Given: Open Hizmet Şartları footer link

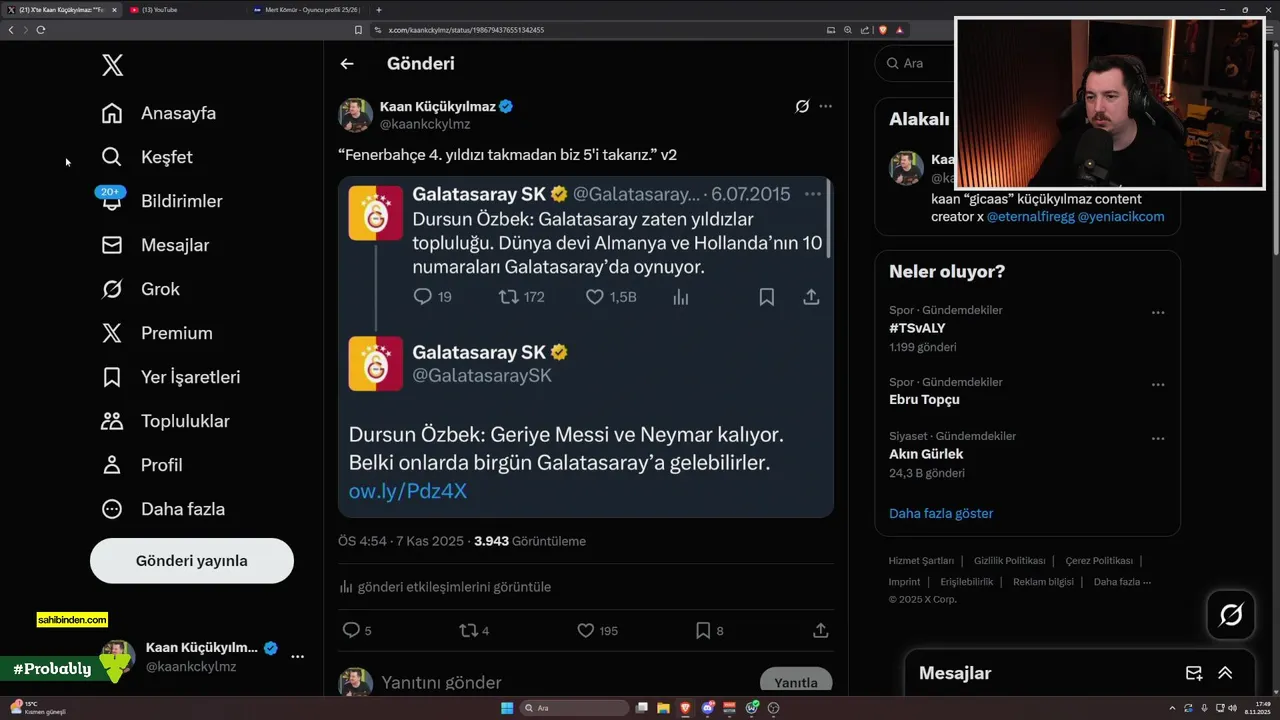Looking at the screenshot, I should click(x=921, y=561).
